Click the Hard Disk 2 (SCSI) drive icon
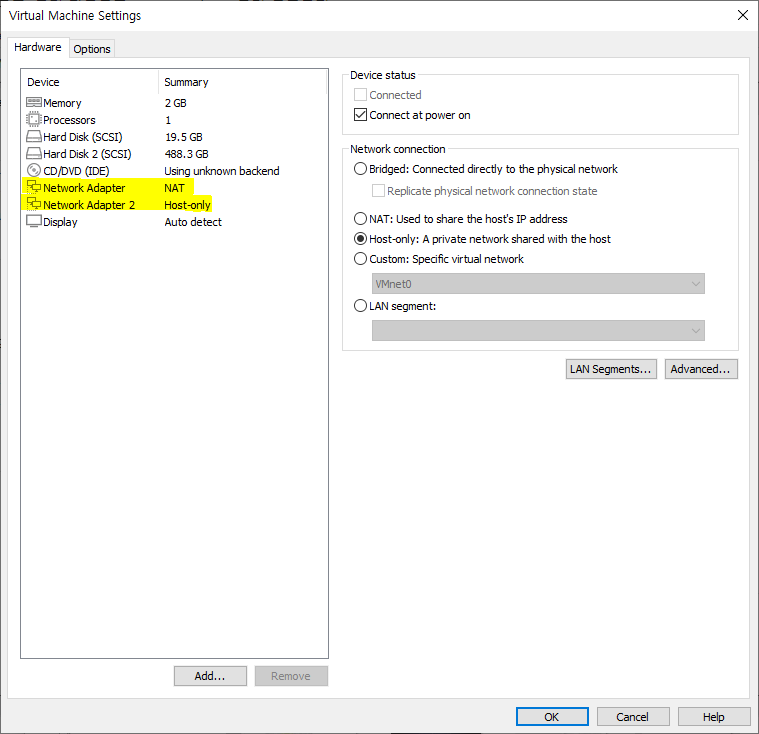Screen dimensions: 759x734 [x=33, y=153]
